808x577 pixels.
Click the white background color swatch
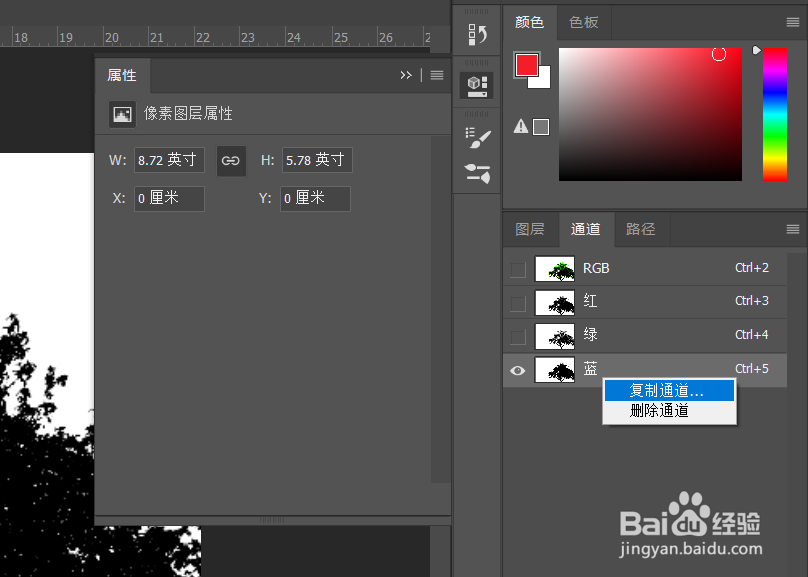(543, 81)
